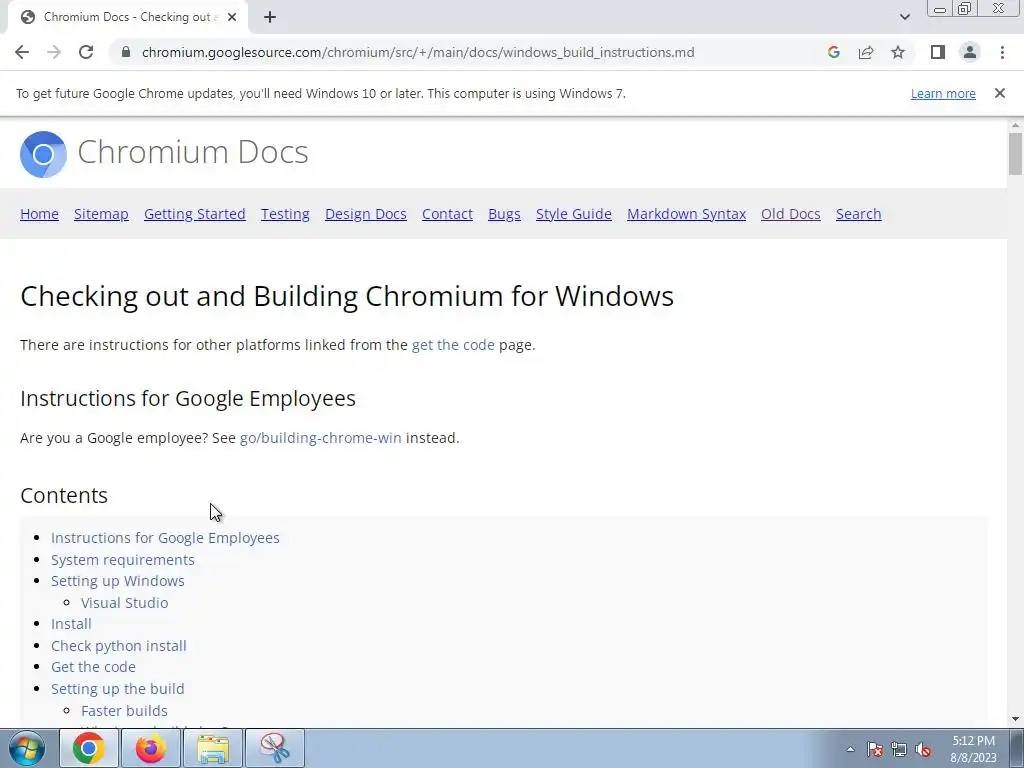Screen dimensions: 1024x768
Task: Close the Chromium Docs tab
Action: (232, 18)
